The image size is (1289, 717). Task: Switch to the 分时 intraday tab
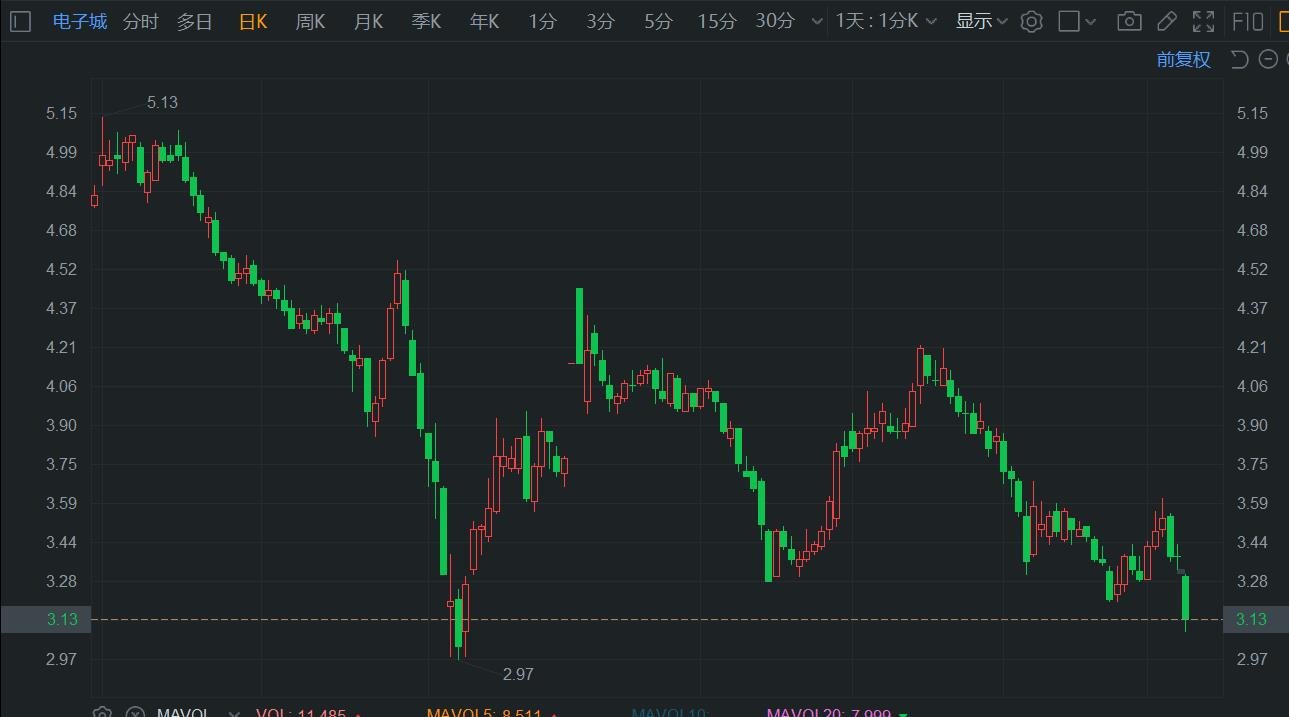pyautogui.click(x=141, y=21)
